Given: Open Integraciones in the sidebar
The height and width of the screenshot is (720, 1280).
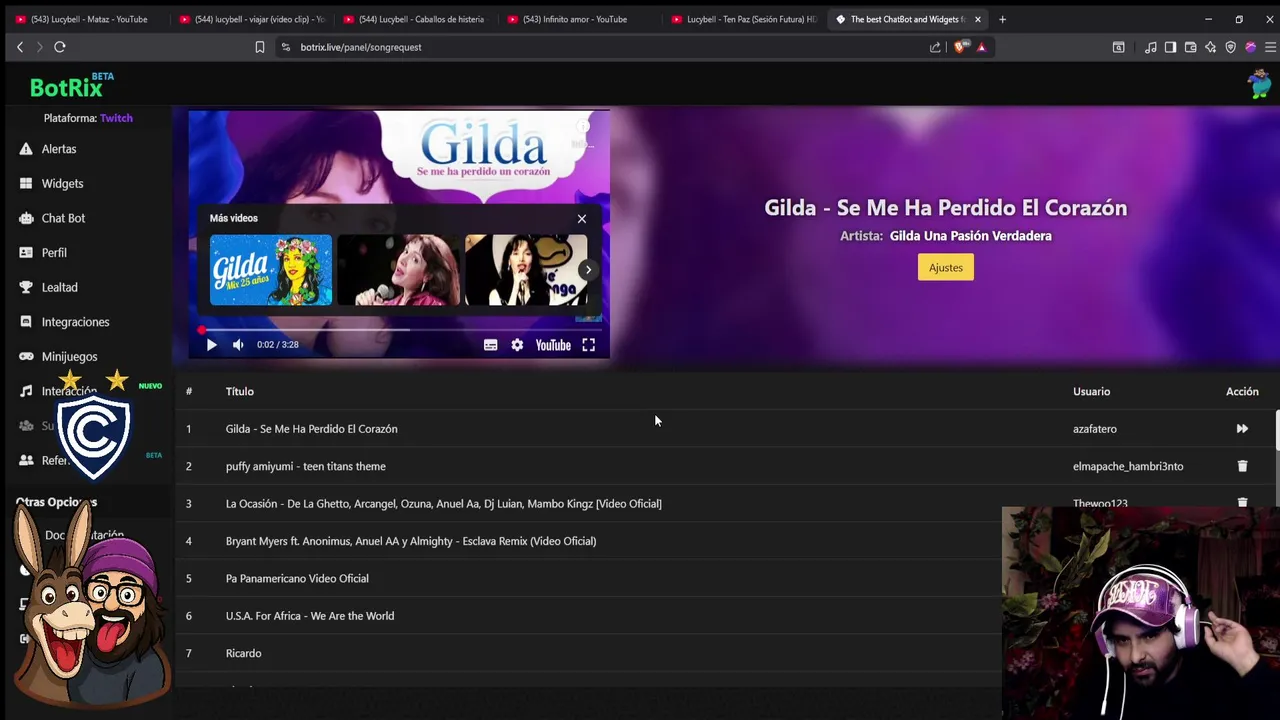Looking at the screenshot, I should (75, 322).
